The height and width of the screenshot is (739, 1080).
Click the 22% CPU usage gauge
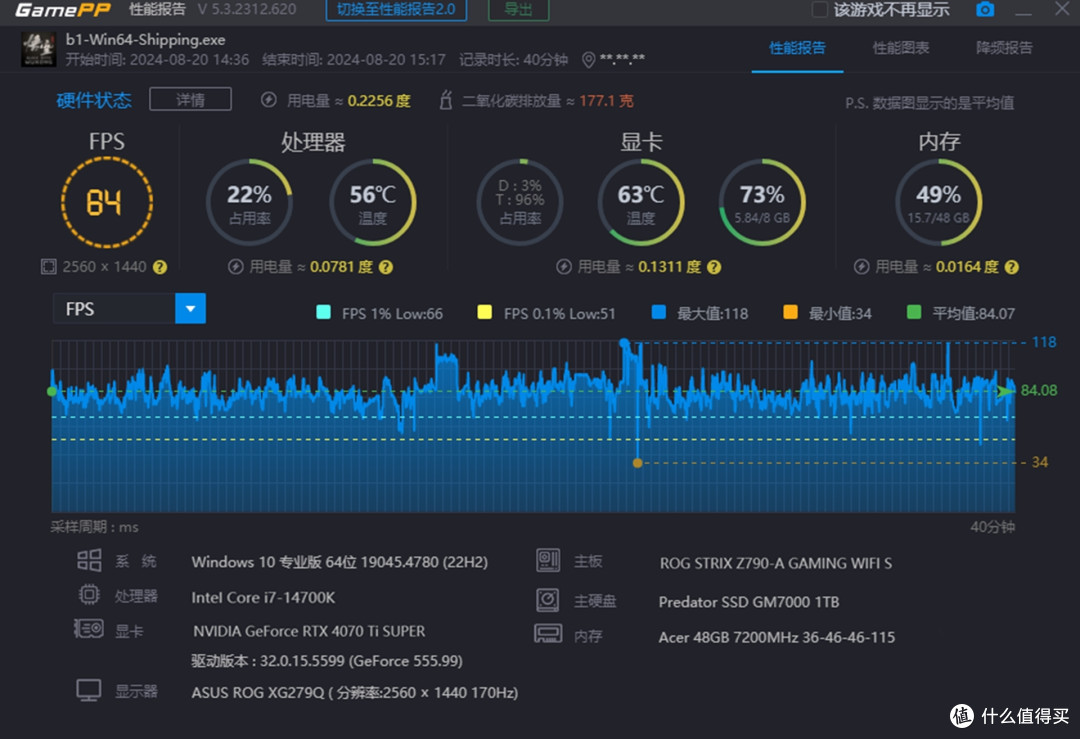coord(249,202)
